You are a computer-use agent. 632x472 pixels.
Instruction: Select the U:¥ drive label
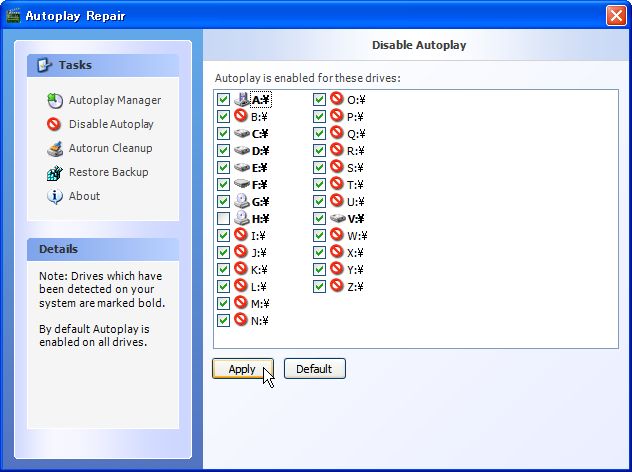coord(356,202)
